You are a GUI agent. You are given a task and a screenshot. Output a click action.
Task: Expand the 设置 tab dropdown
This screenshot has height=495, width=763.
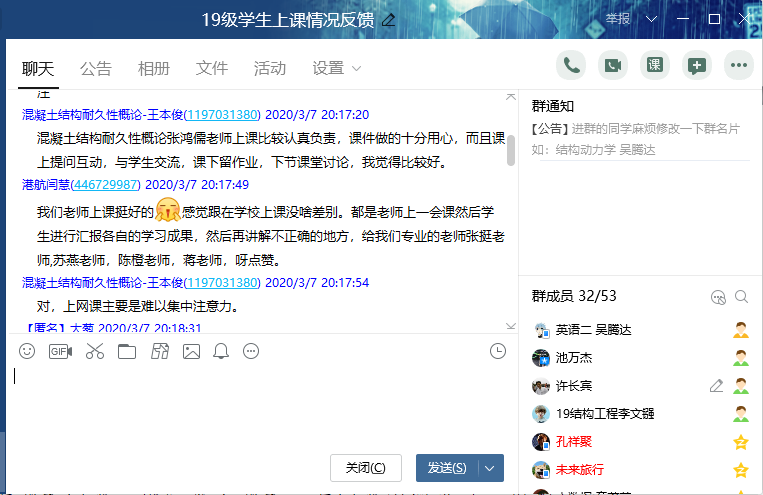pyautogui.click(x=357, y=69)
